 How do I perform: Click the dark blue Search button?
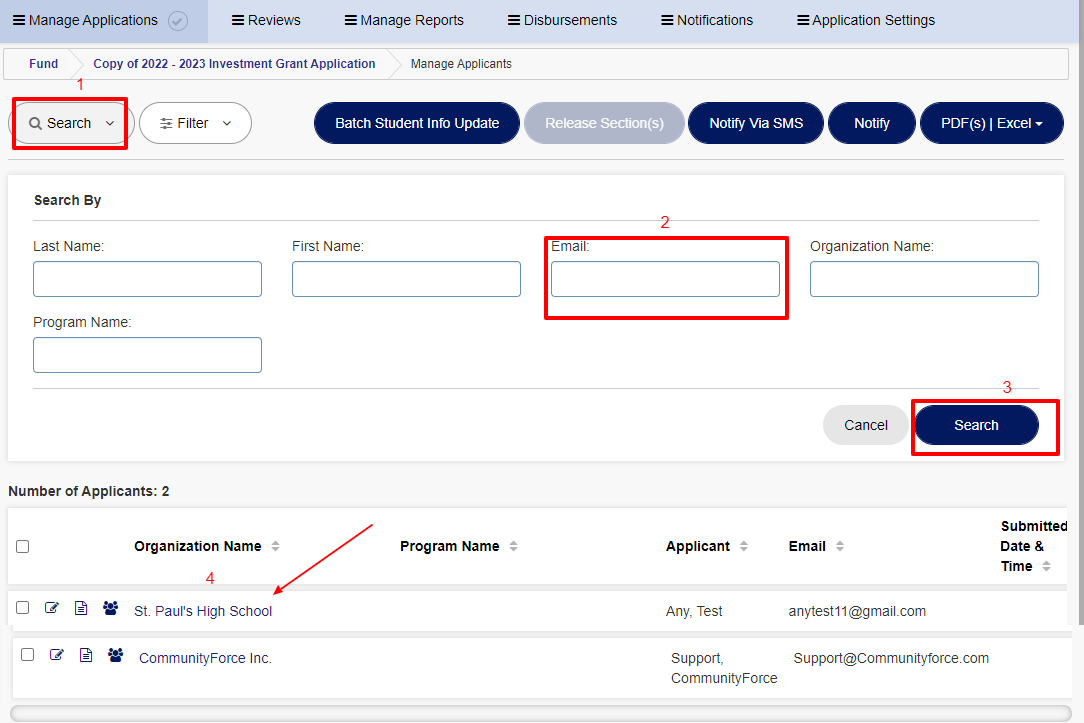tap(976, 425)
